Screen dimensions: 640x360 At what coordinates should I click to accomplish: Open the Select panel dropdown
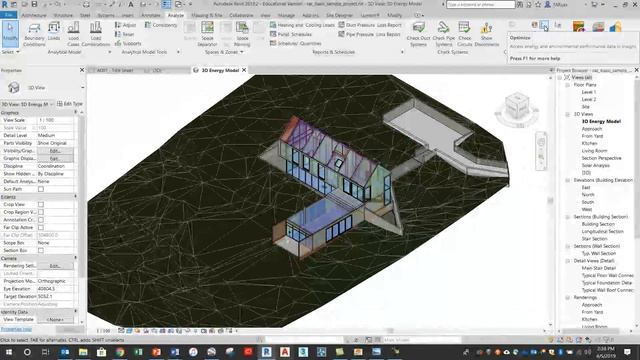tap(10, 52)
